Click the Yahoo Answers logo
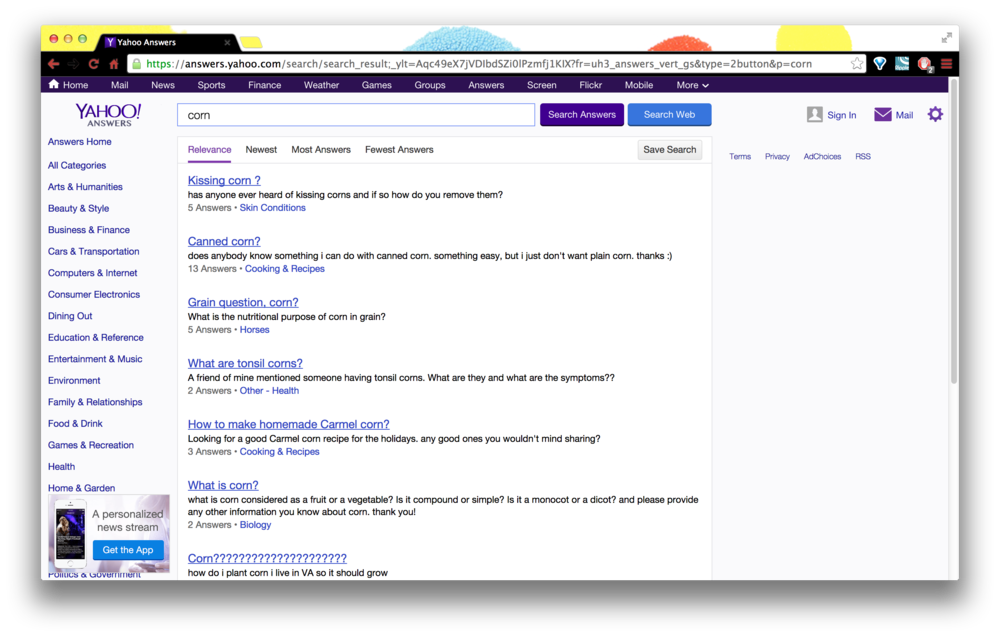1000x637 pixels. pyautogui.click(x=108, y=115)
